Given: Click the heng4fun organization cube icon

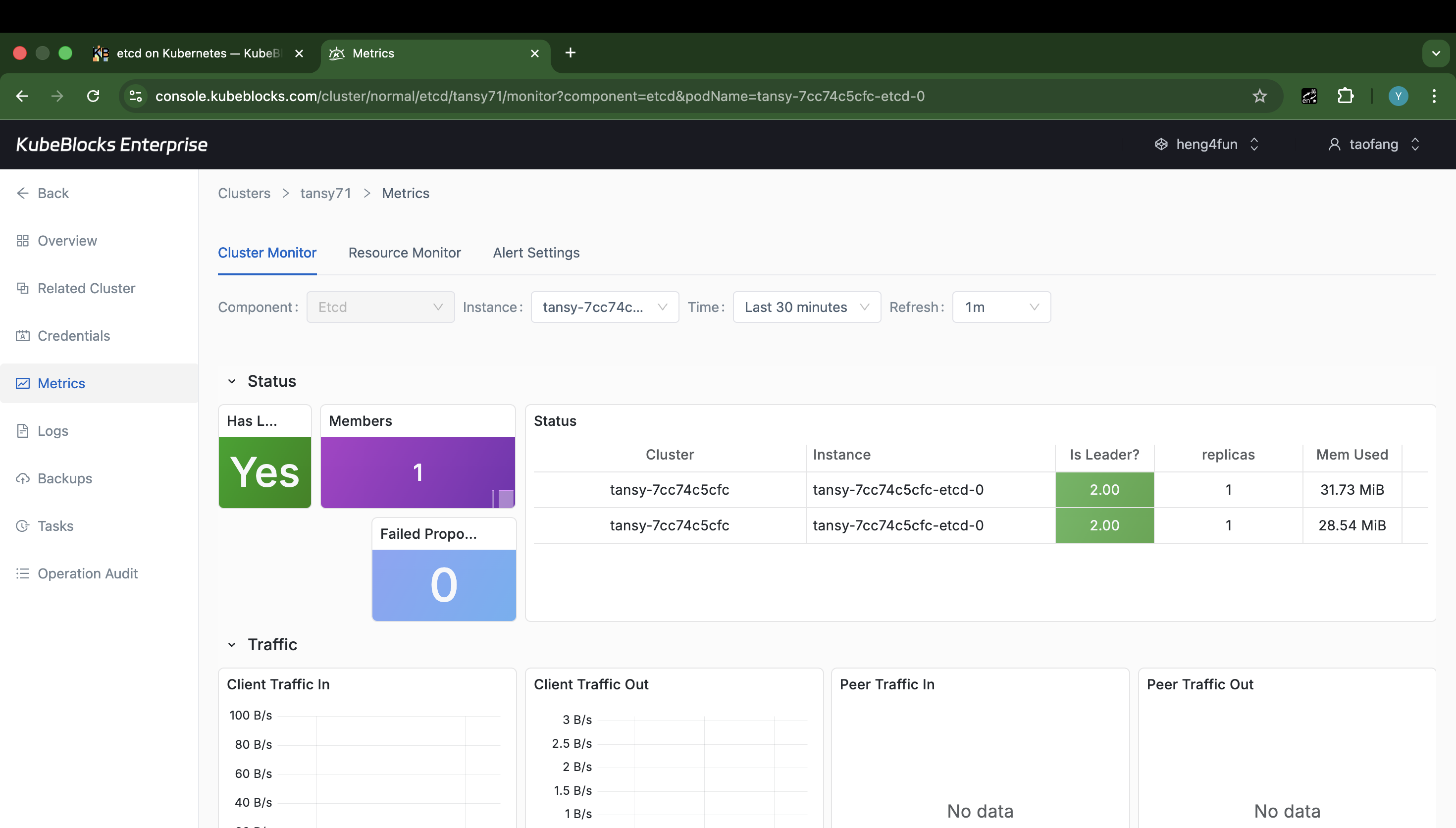Looking at the screenshot, I should click(1161, 145).
